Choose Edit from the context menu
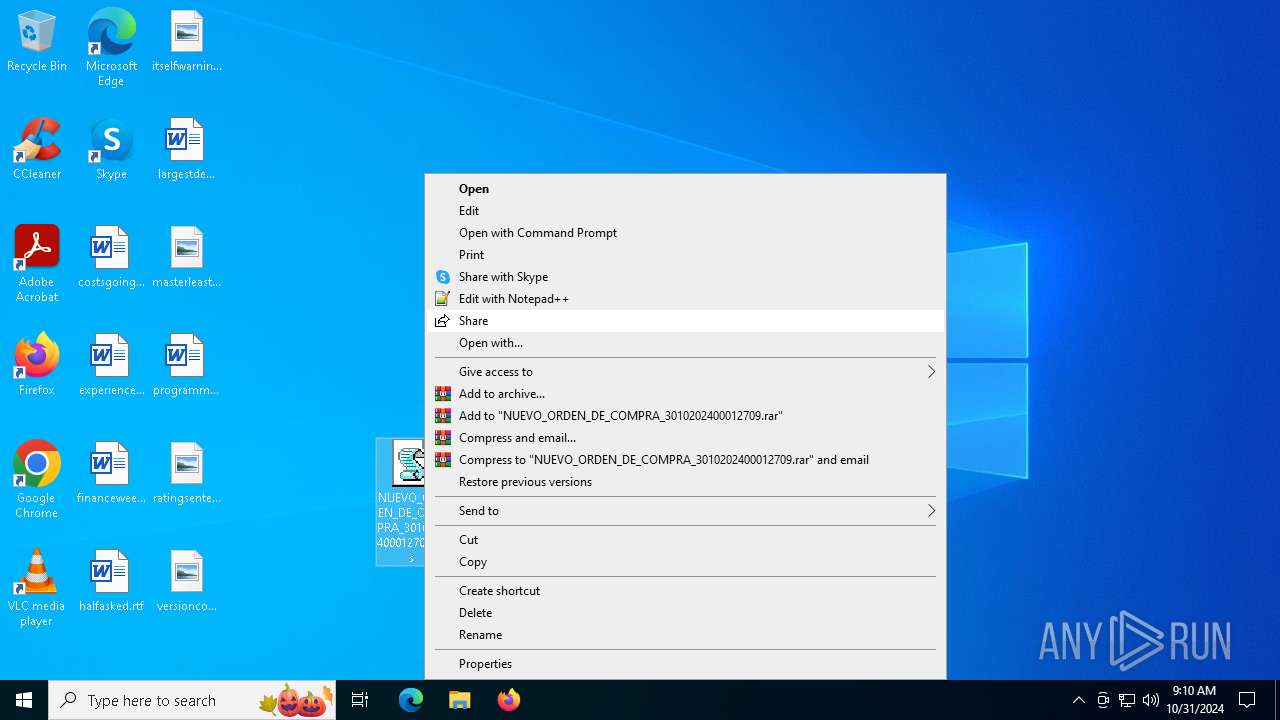Screen dimensions: 1280x720 (x=685, y=211)
